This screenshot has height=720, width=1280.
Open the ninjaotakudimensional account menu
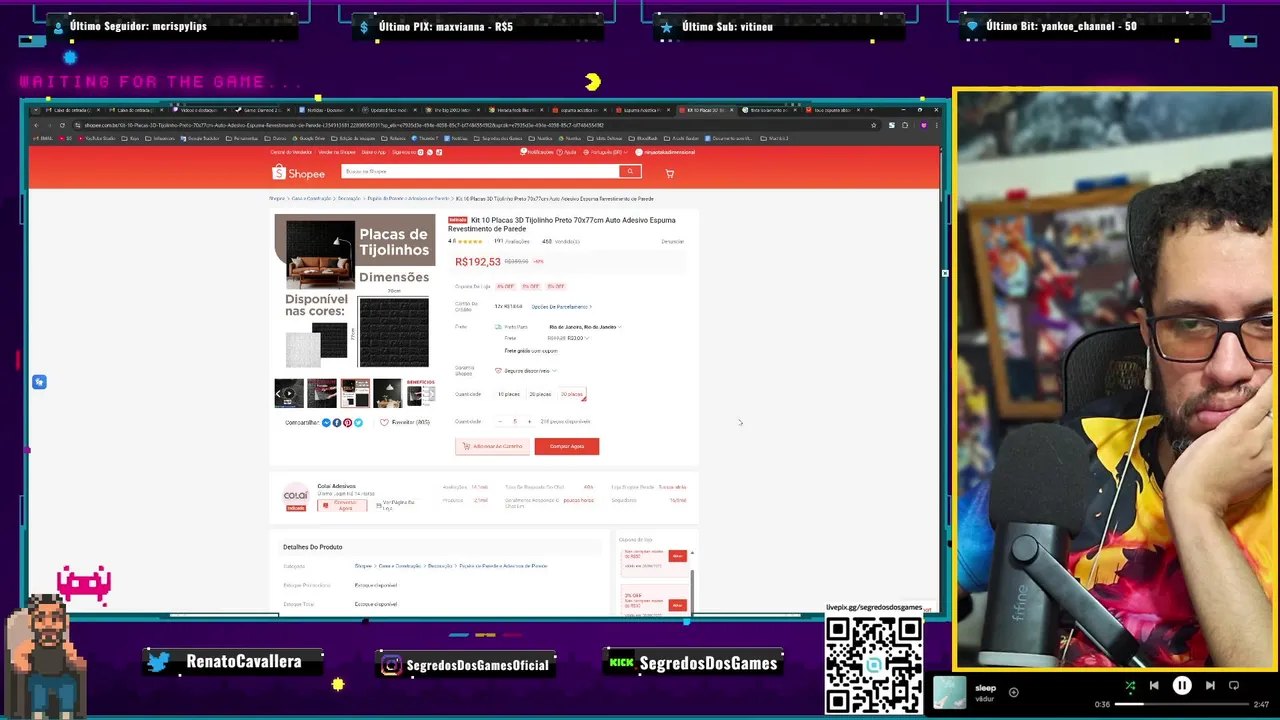coord(665,152)
